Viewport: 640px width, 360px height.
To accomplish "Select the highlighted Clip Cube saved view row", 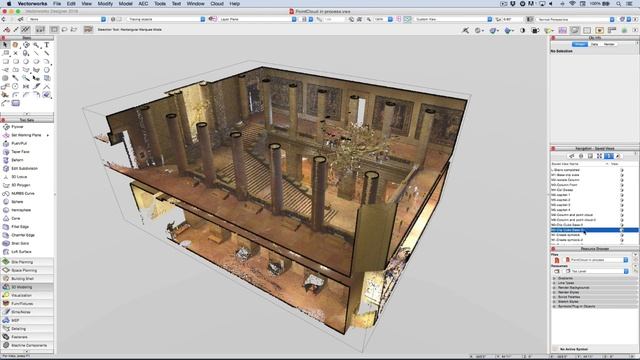I will pyautogui.click(x=594, y=230).
